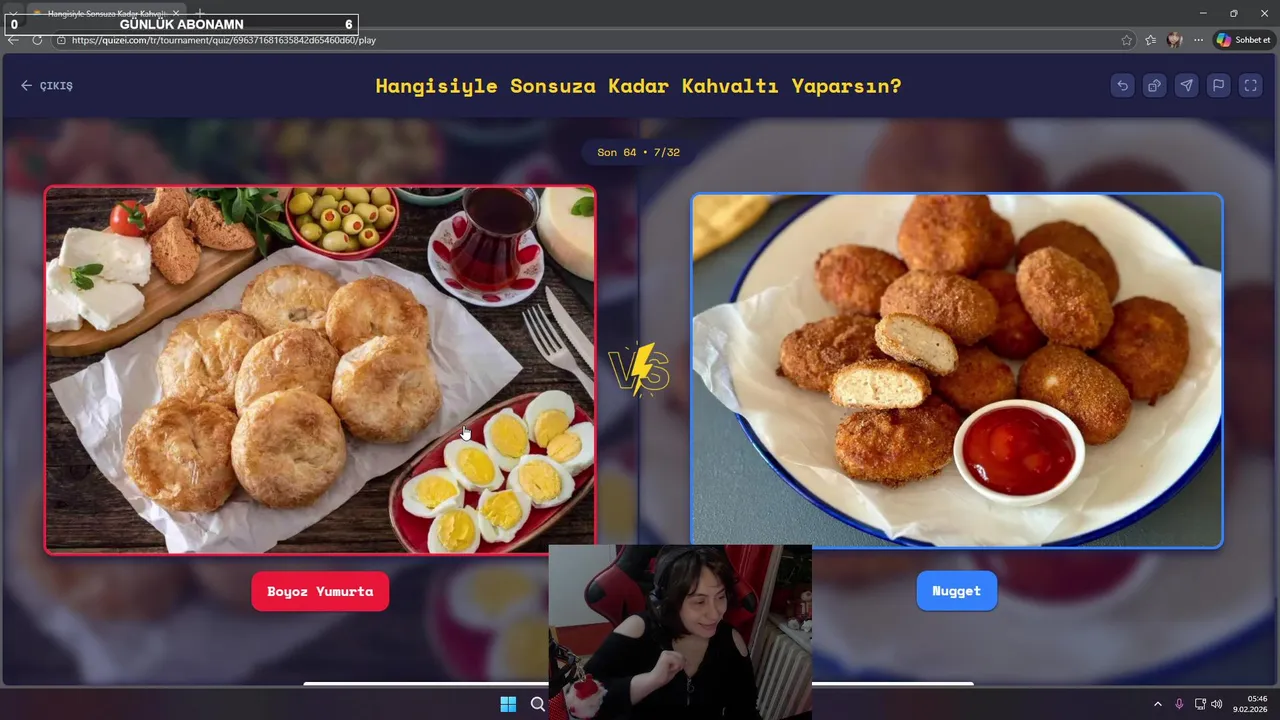The width and height of the screenshot is (1280, 720).
Task: Click the browser address bar URL
Action: pyautogui.click(x=224, y=40)
